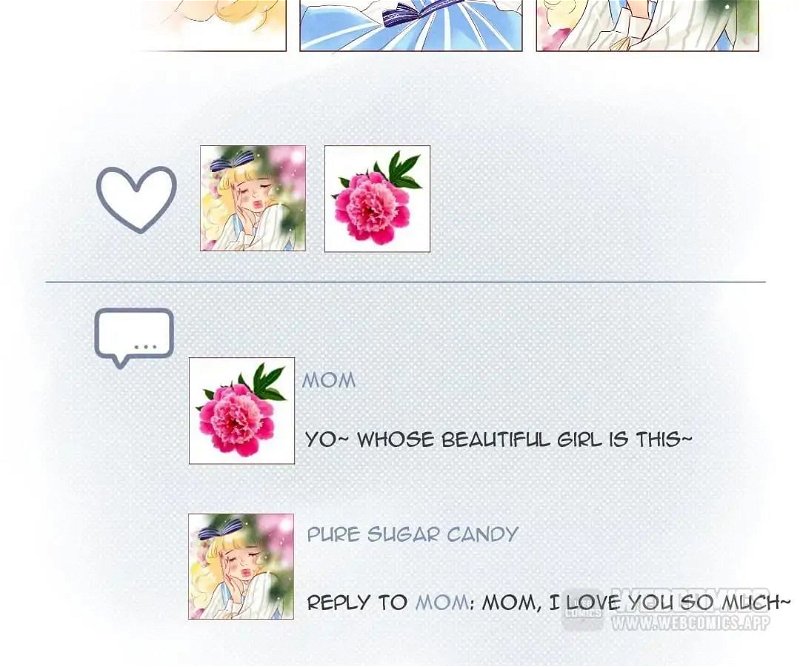Select the pink peony avatar in likes row

[x=377, y=199]
